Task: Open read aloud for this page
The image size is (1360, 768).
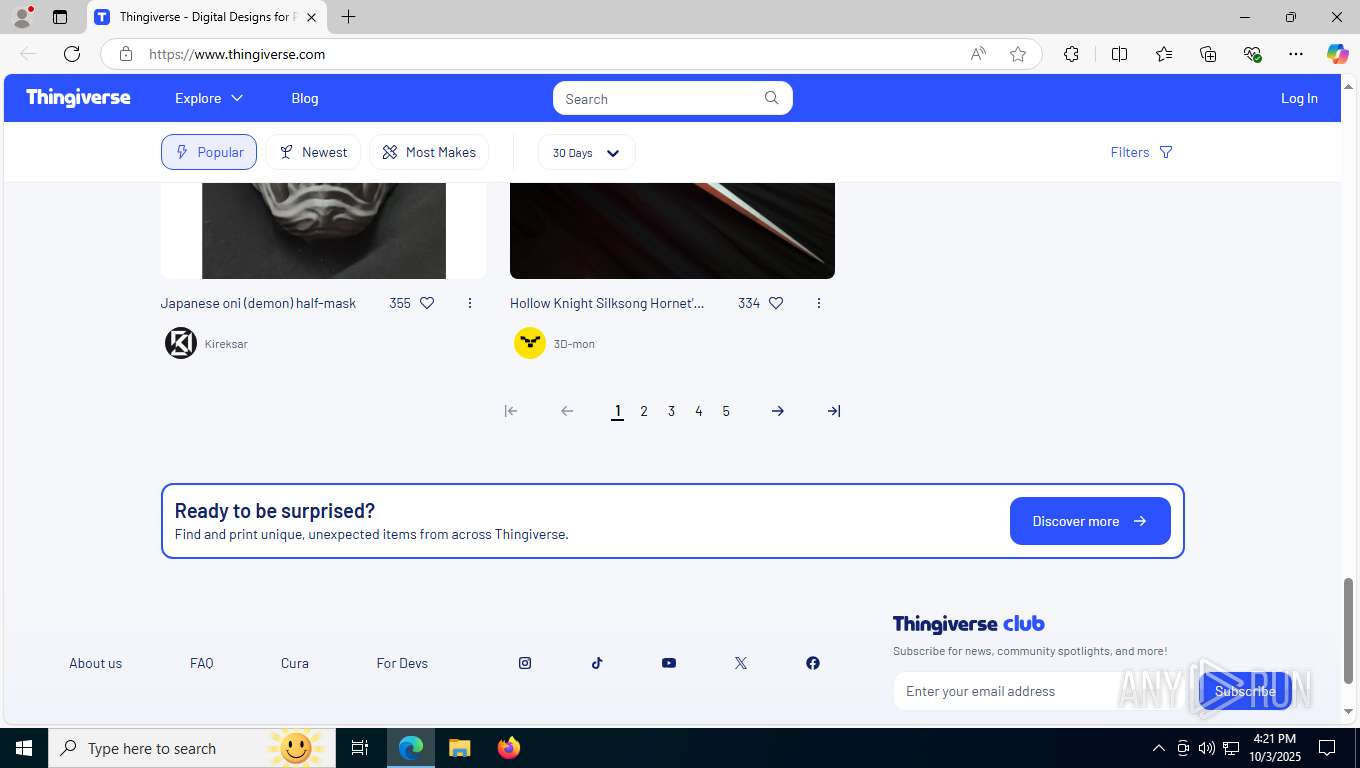Action: [978, 54]
